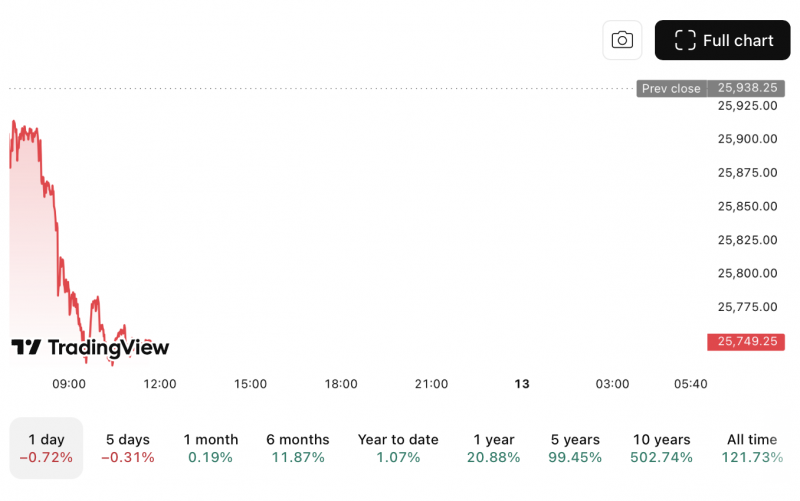Viewport: 800px width, 501px height.
Task: Open the Full chart button
Action: tap(722, 40)
